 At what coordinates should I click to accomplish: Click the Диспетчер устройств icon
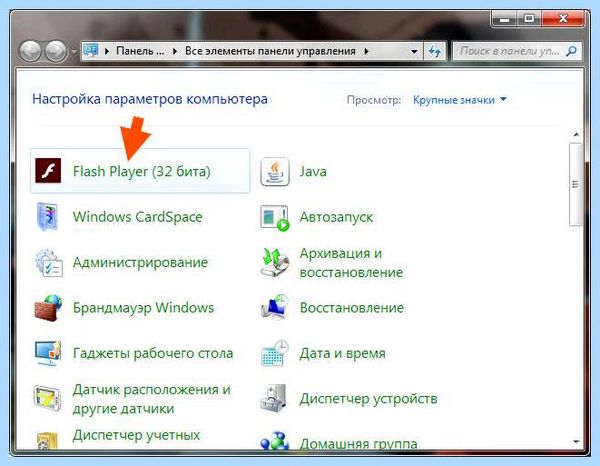pos(274,398)
